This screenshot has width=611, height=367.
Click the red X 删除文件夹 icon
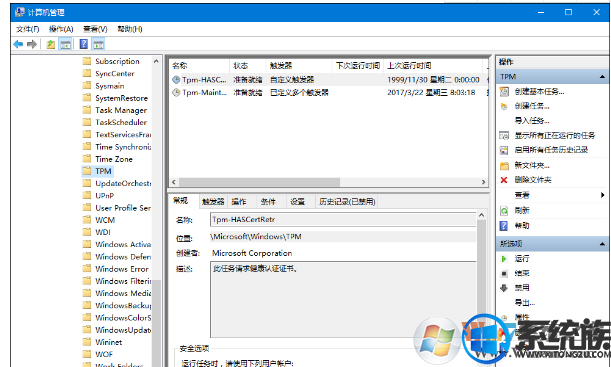click(x=504, y=180)
